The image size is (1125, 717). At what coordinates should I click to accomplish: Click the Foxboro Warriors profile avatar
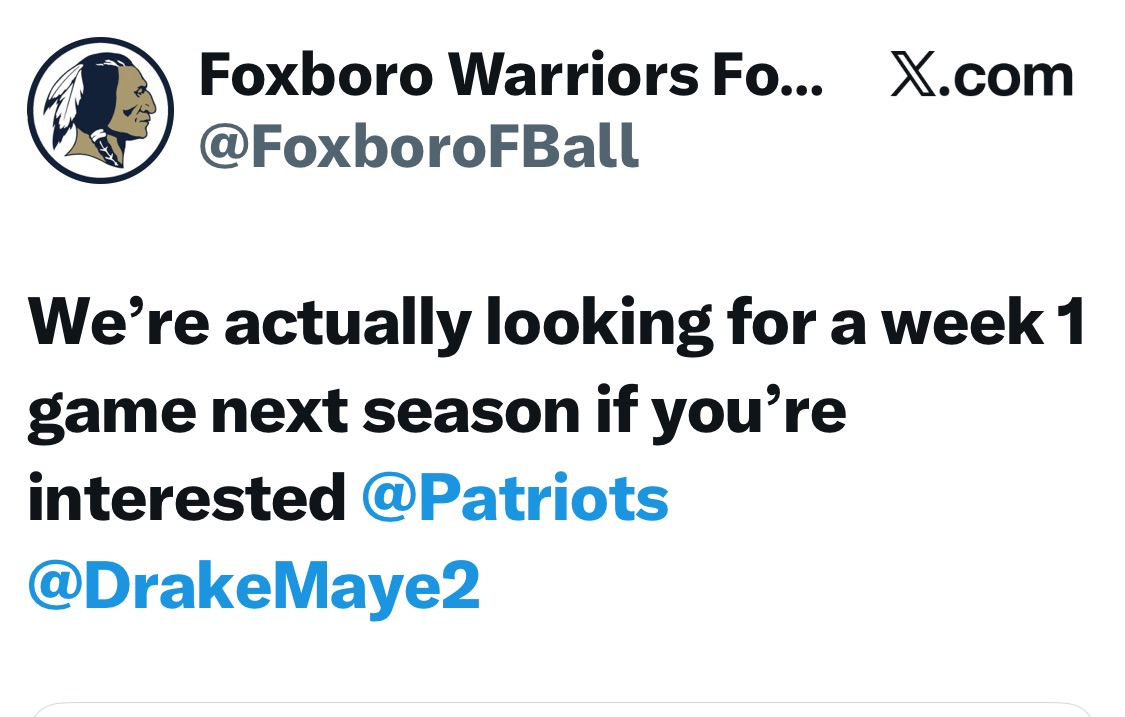[100, 110]
